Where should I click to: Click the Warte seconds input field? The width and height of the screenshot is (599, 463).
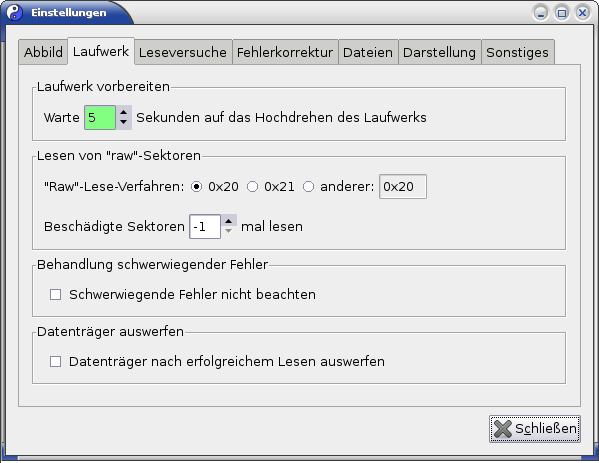[x=100, y=117]
